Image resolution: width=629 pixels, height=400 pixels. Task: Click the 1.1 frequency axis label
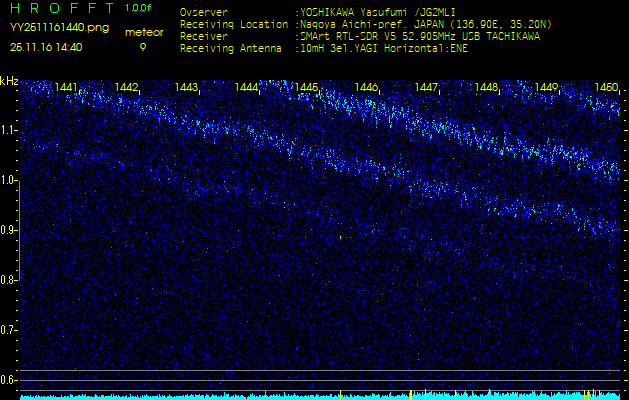pyautogui.click(x=9, y=130)
